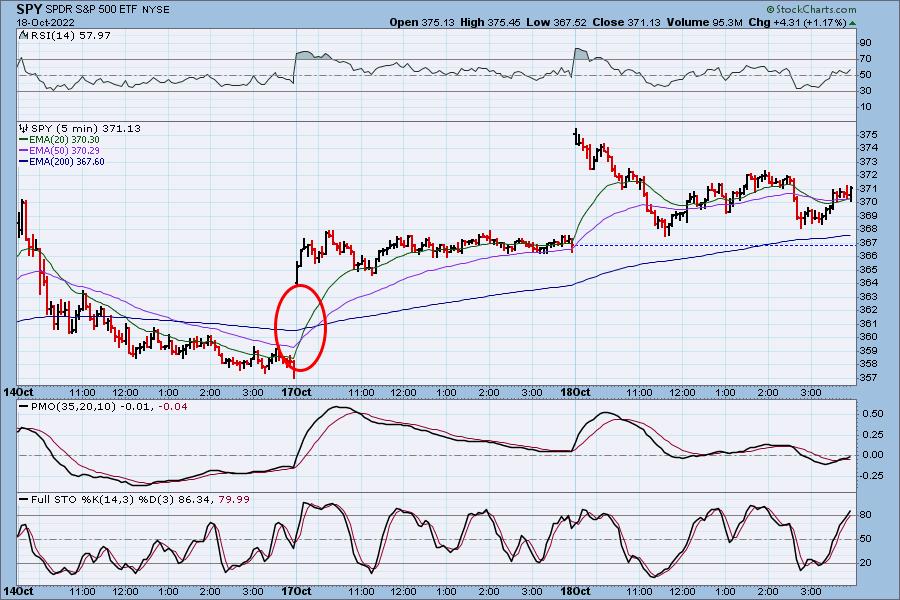Click the 0.50 PMO axis label

click(873, 414)
